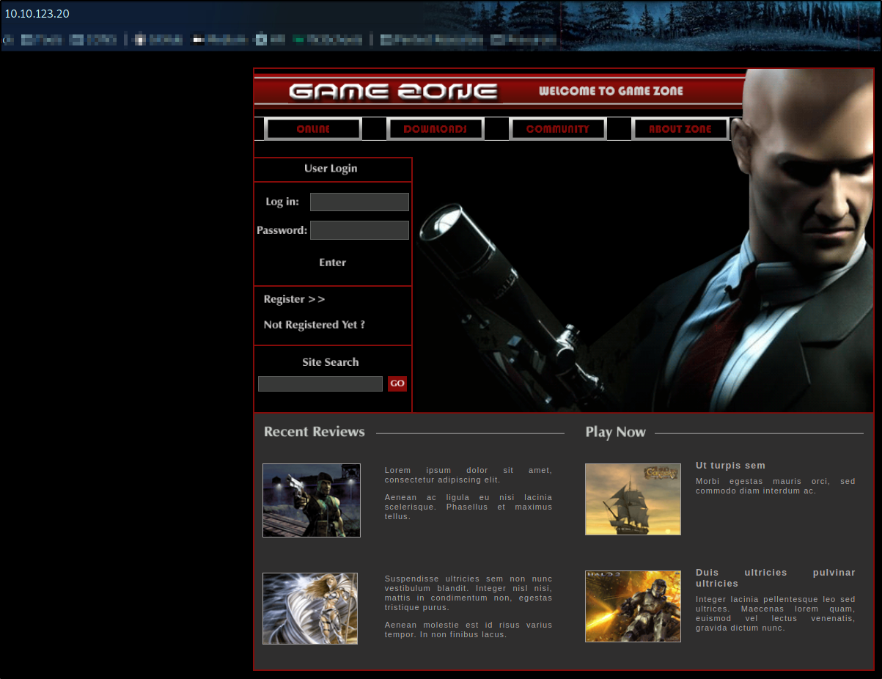Click the red GO search button
Image resolution: width=882 pixels, height=679 pixels.
pyautogui.click(x=397, y=384)
